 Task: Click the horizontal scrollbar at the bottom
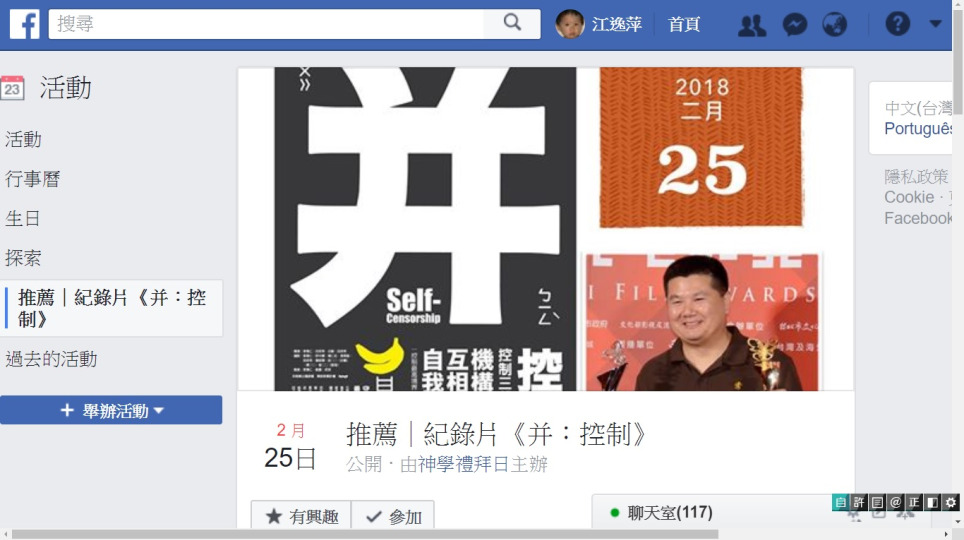coord(365,534)
